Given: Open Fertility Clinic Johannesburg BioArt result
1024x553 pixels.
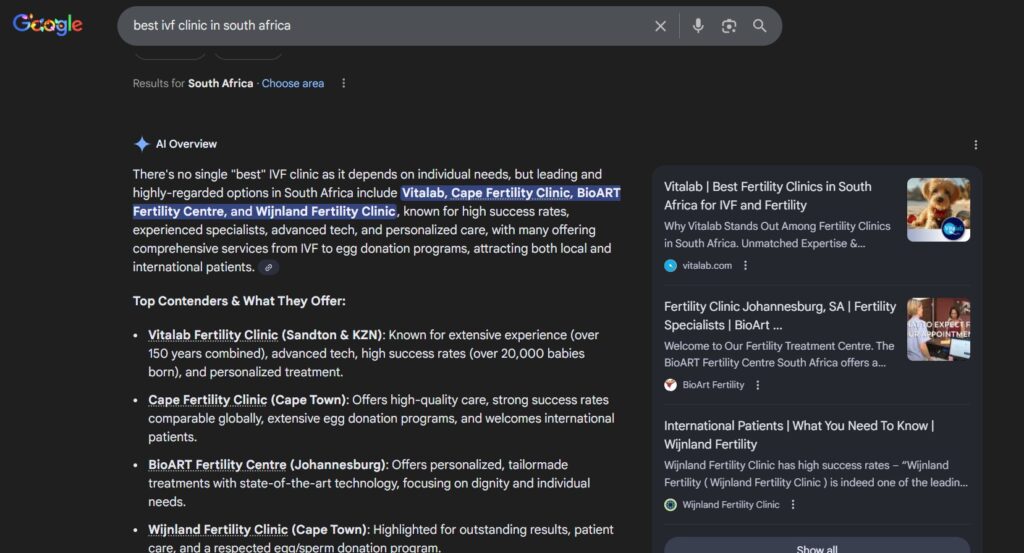Looking at the screenshot, I should [779, 315].
